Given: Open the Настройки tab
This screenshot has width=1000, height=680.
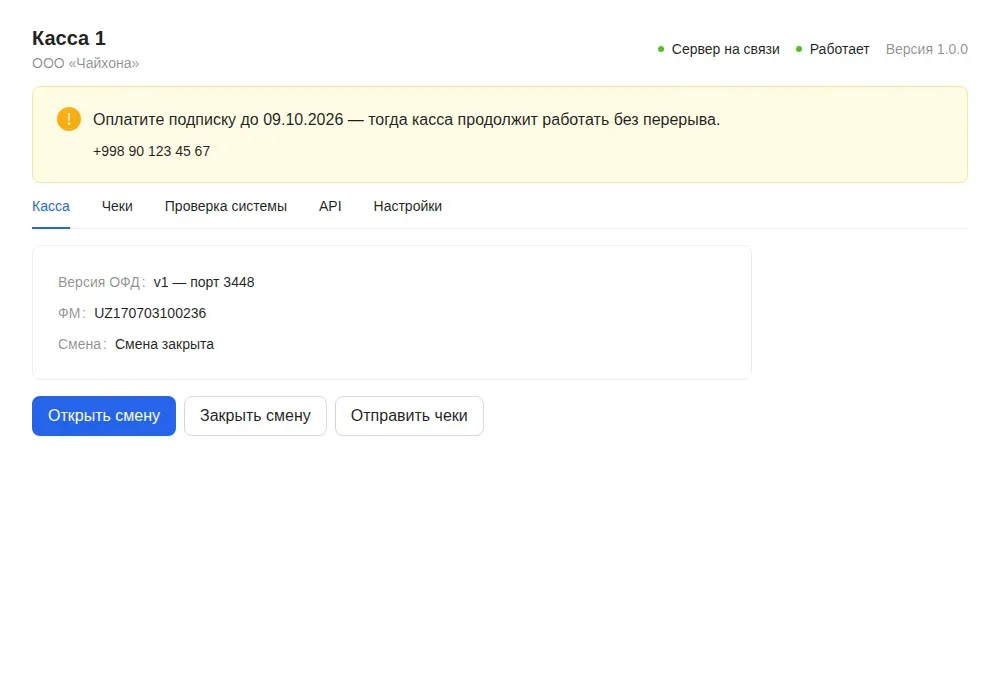Looking at the screenshot, I should (x=408, y=207).
